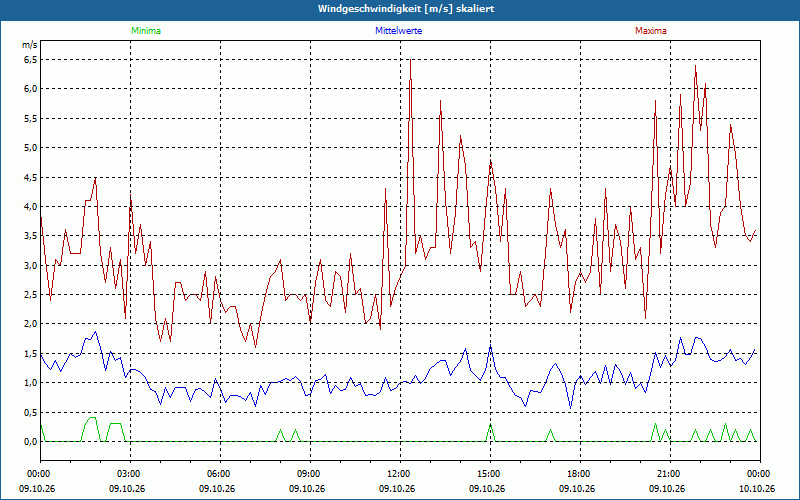The width and height of the screenshot is (800, 500).
Task: Click the 6,5 y-axis value
Action: pyautogui.click(x=31, y=60)
